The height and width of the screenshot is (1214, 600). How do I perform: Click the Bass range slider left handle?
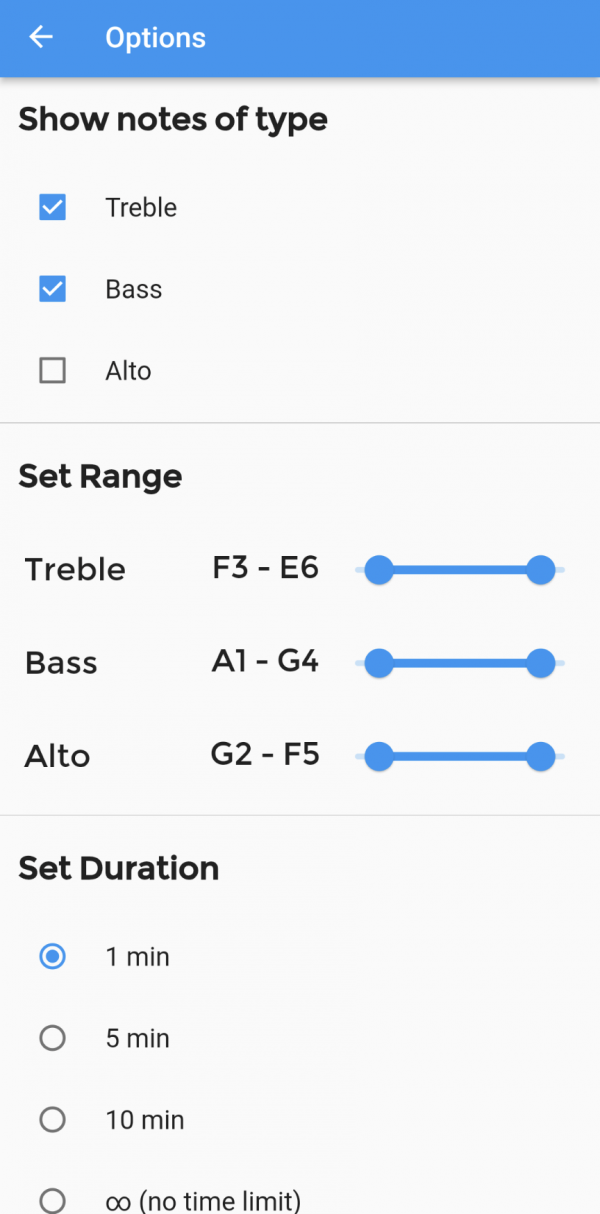point(378,663)
